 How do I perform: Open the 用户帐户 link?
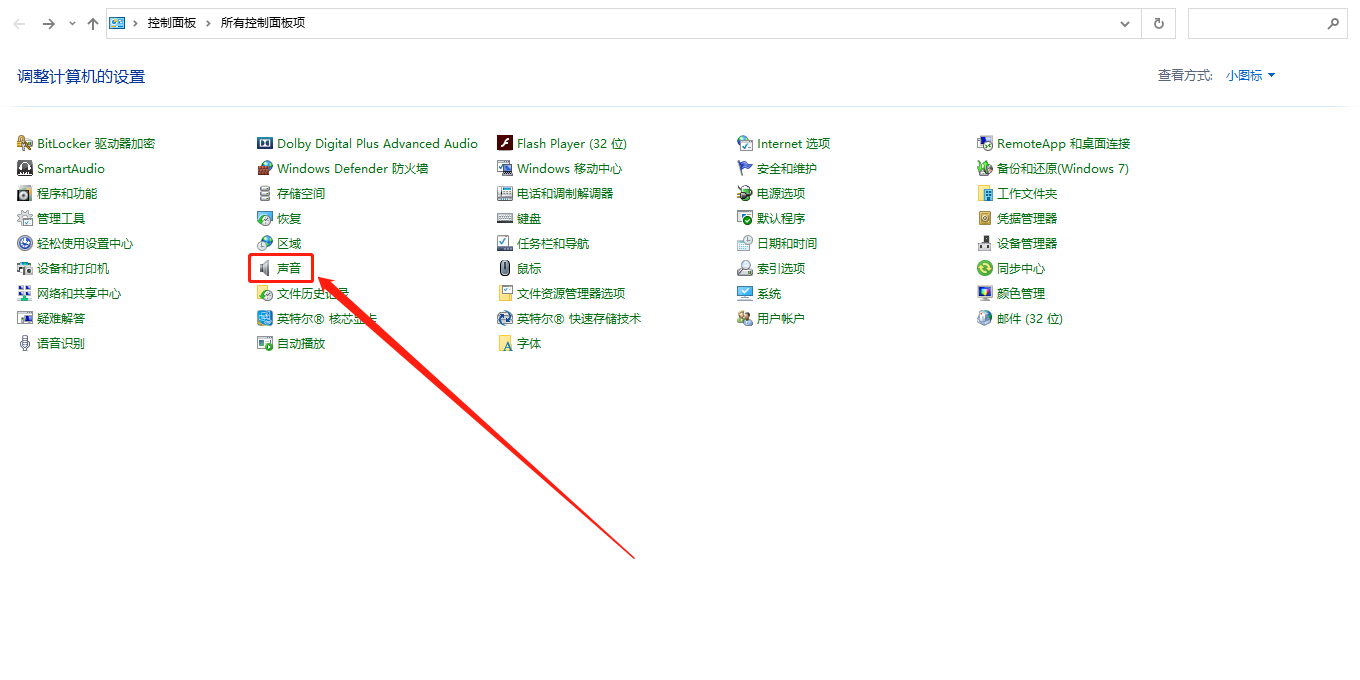pyautogui.click(x=780, y=319)
